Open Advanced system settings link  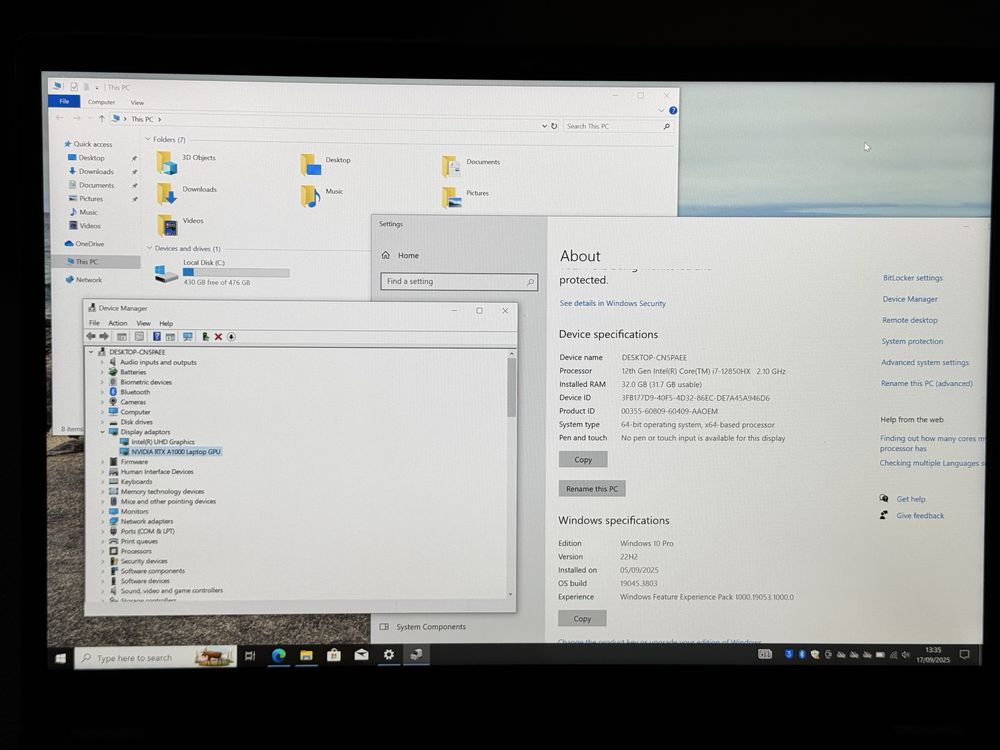coord(925,362)
